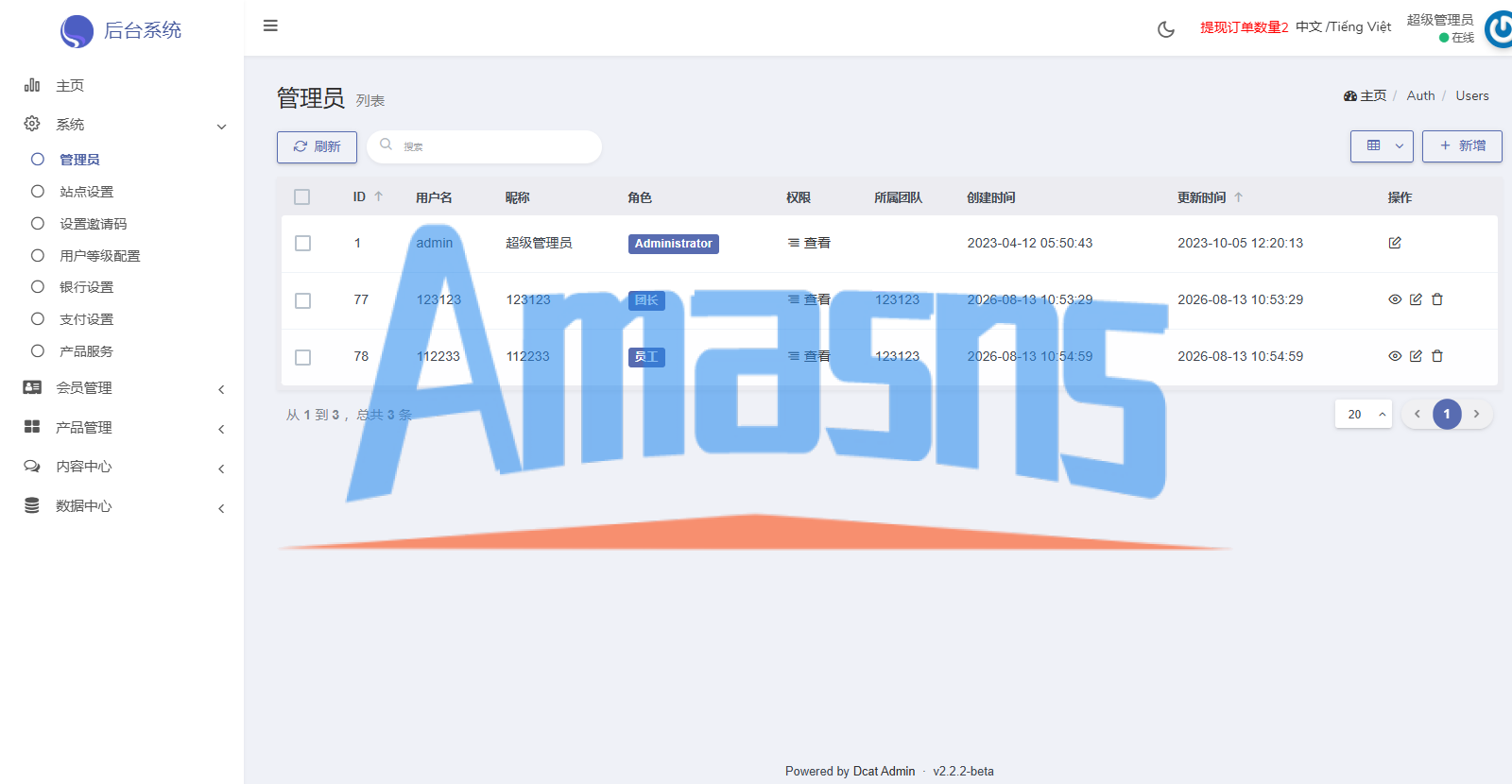Click the 主页 breadcrumb link
The width and height of the screenshot is (1512, 784).
click(1366, 95)
